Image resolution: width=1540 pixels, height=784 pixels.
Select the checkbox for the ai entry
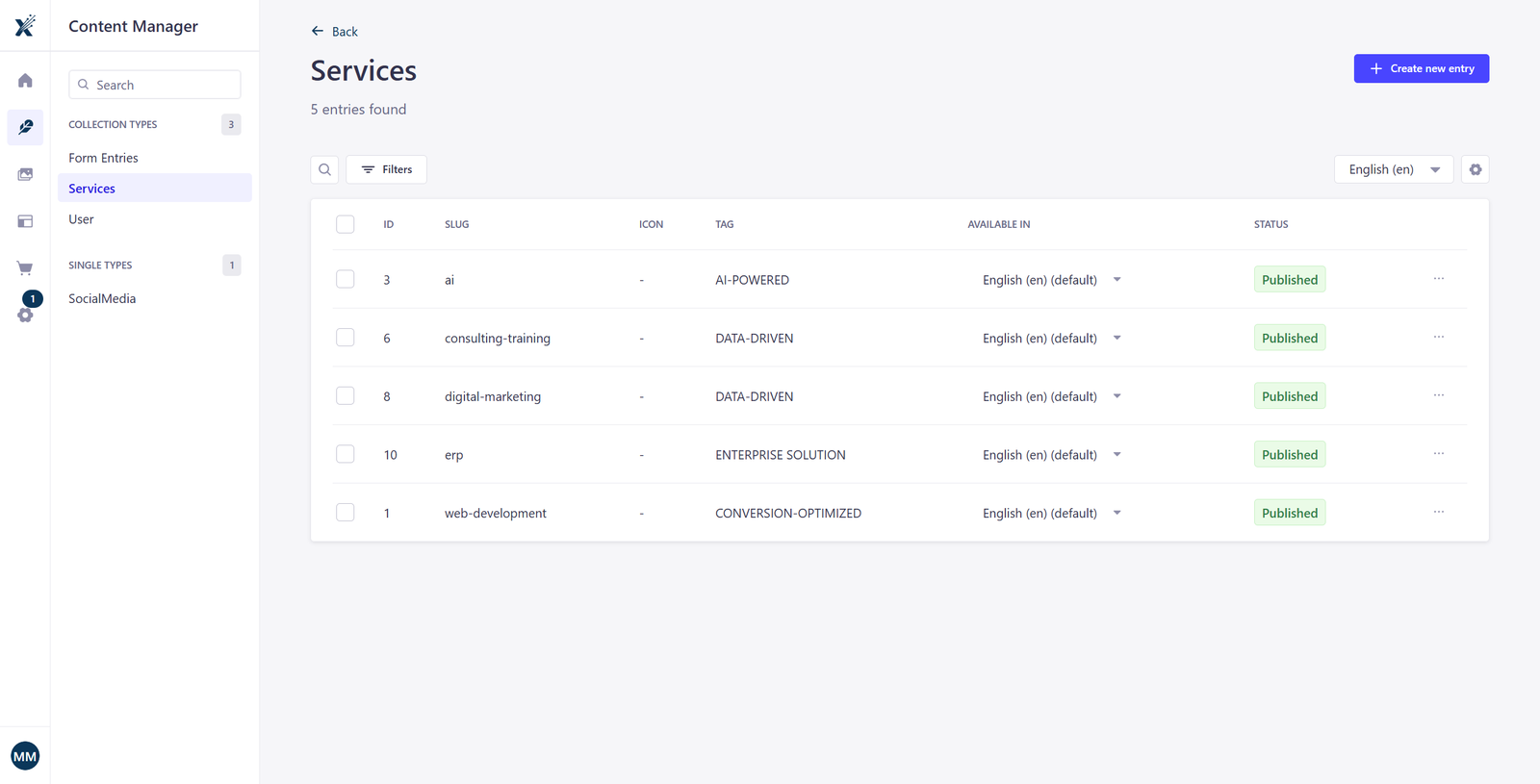point(345,279)
